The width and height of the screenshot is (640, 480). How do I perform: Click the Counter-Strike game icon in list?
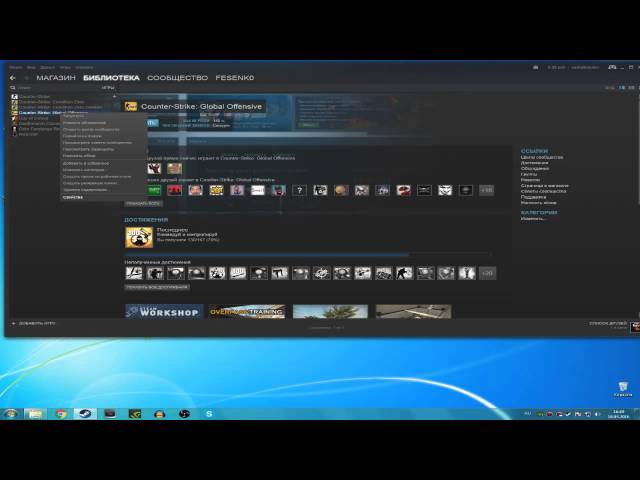click(x=15, y=97)
